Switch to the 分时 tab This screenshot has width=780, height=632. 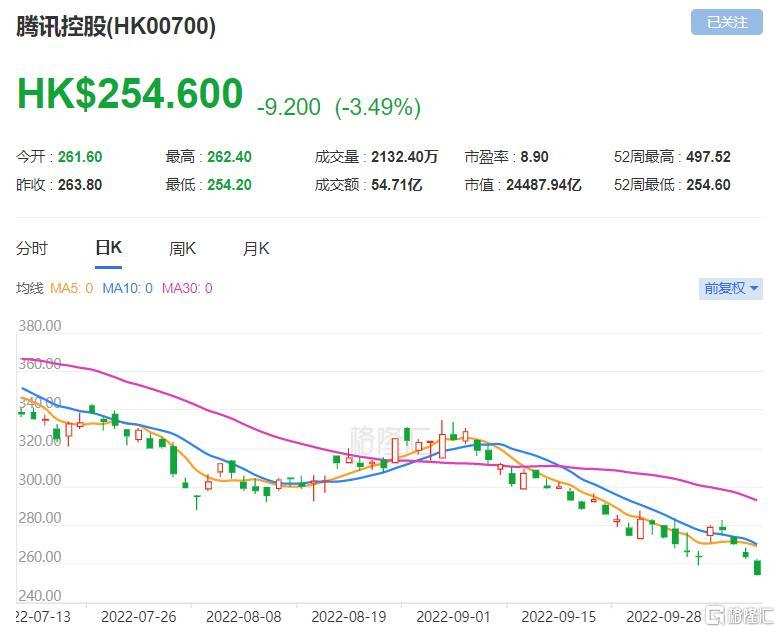click(x=32, y=247)
